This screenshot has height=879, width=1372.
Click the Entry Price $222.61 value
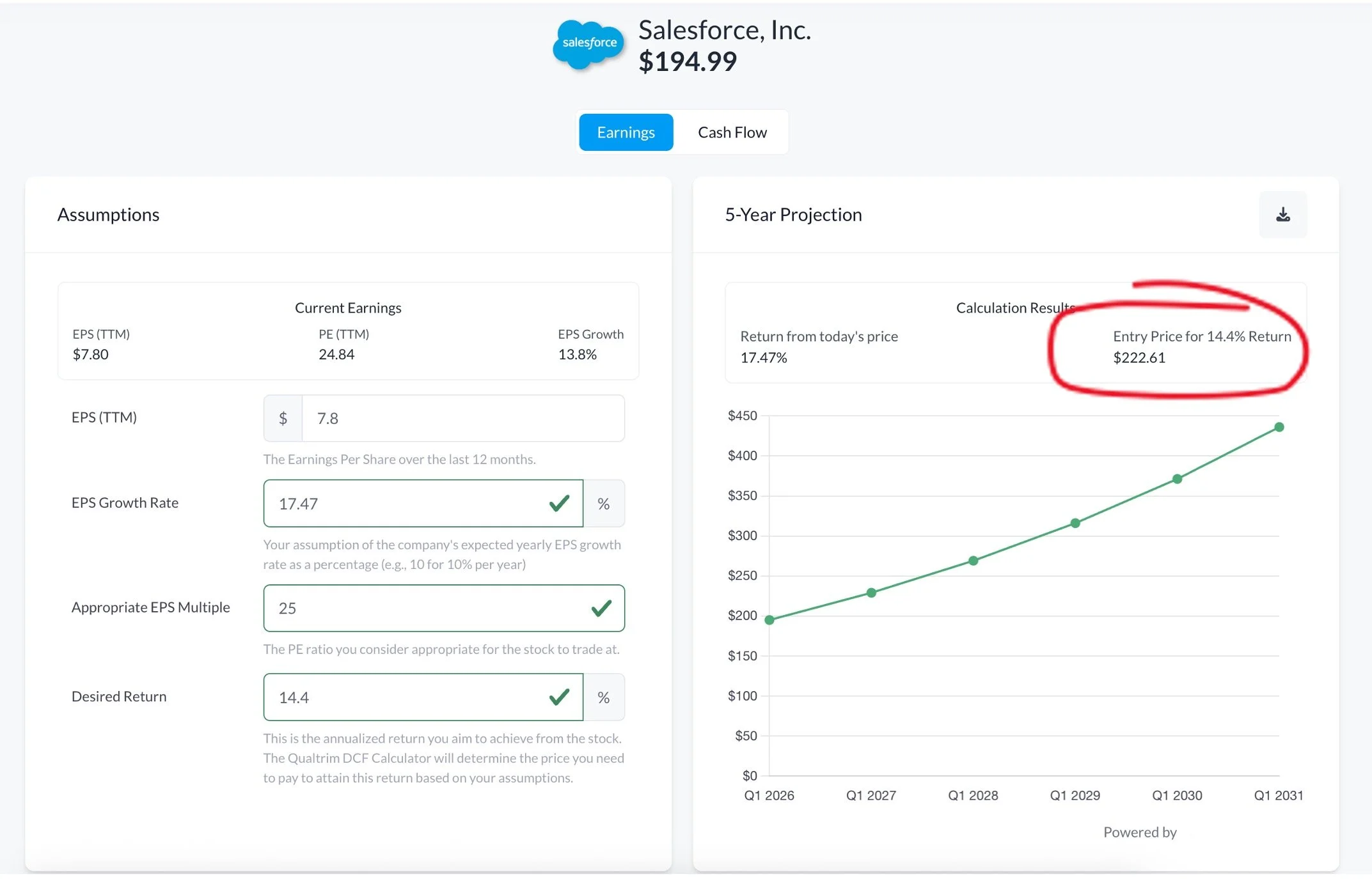pos(1139,357)
